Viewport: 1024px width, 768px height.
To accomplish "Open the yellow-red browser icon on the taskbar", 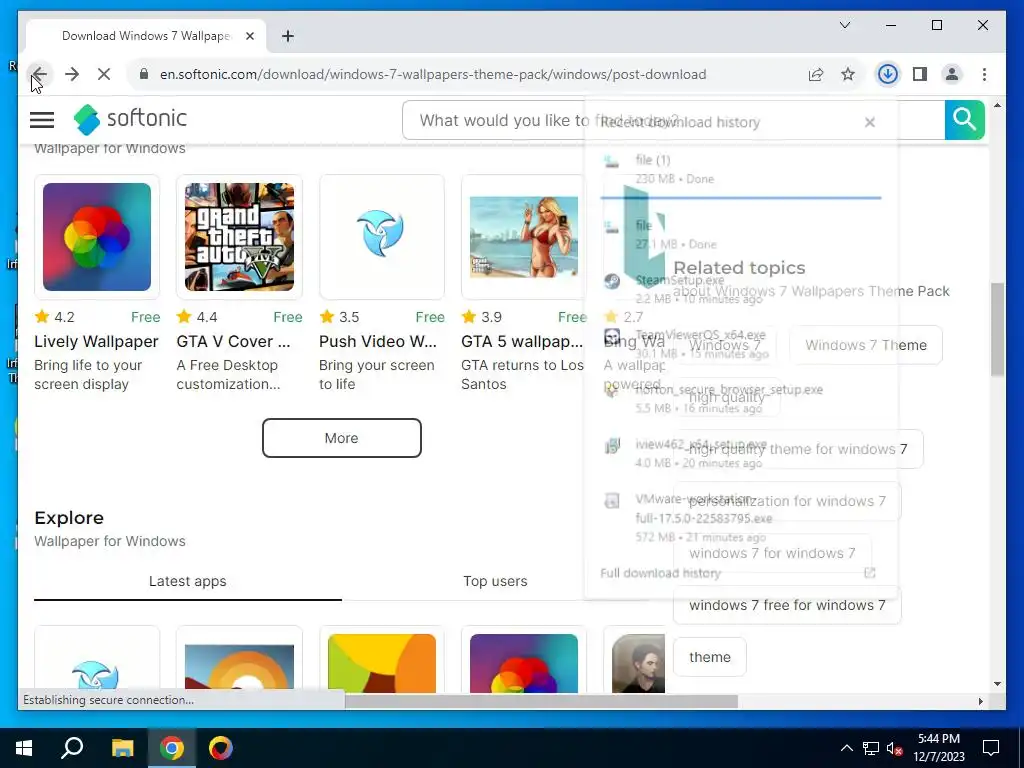I will point(221,748).
